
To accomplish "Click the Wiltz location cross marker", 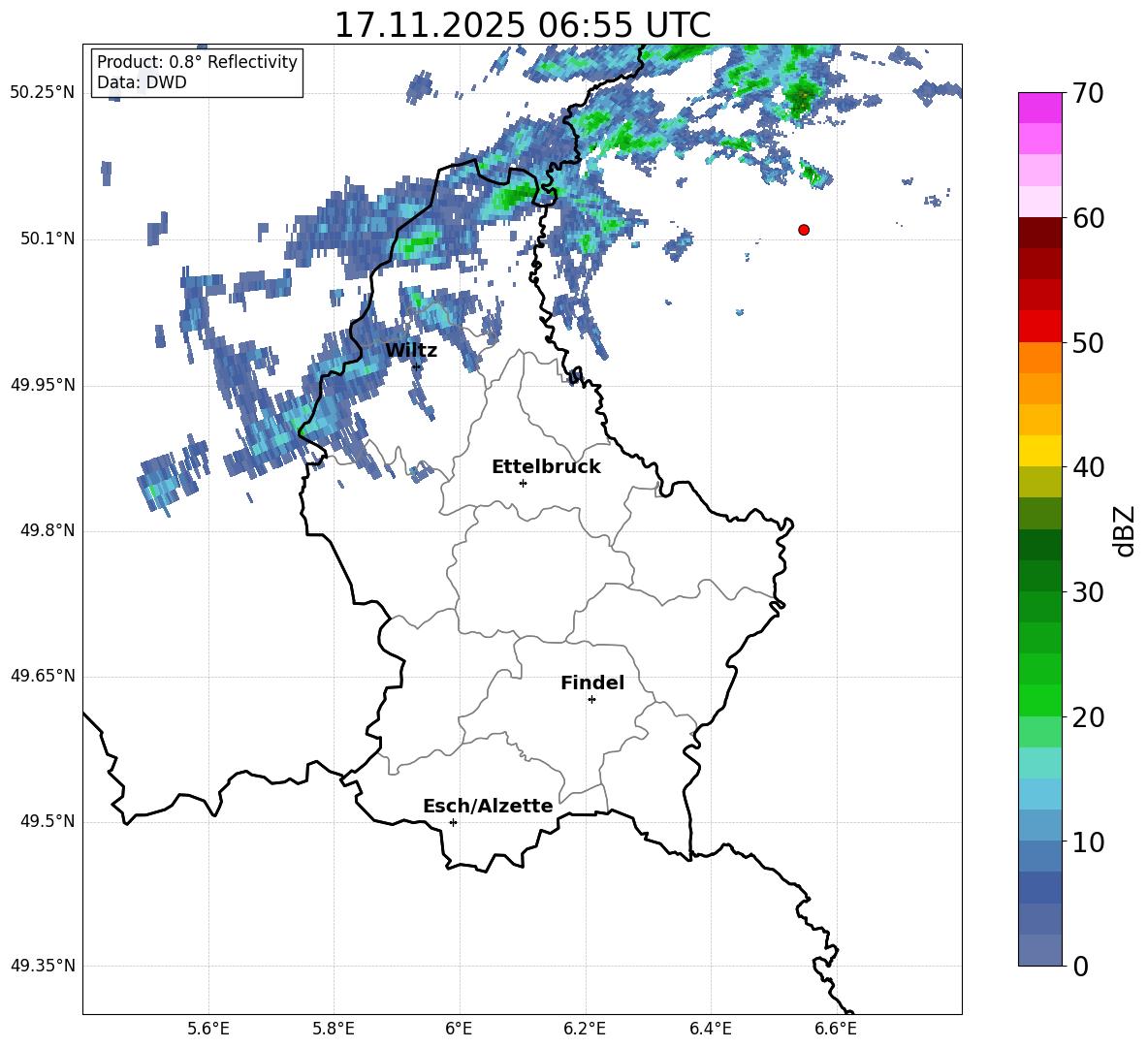I will pyautogui.click(x=417, y=366).
